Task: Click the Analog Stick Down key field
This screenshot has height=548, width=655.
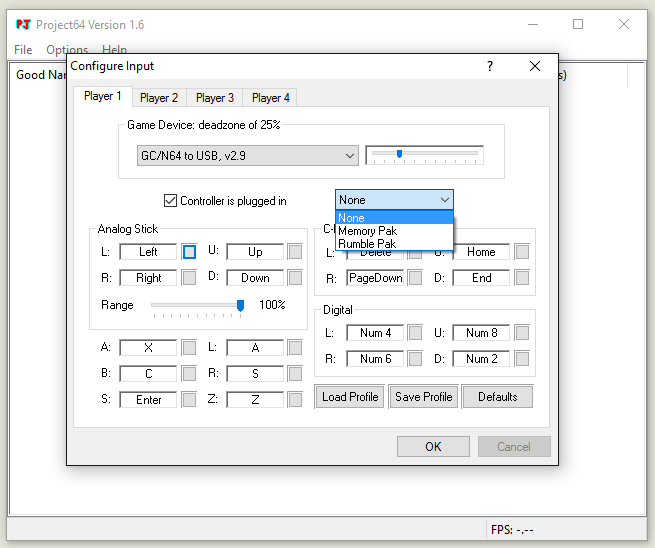Action: (x=255, y=278)
